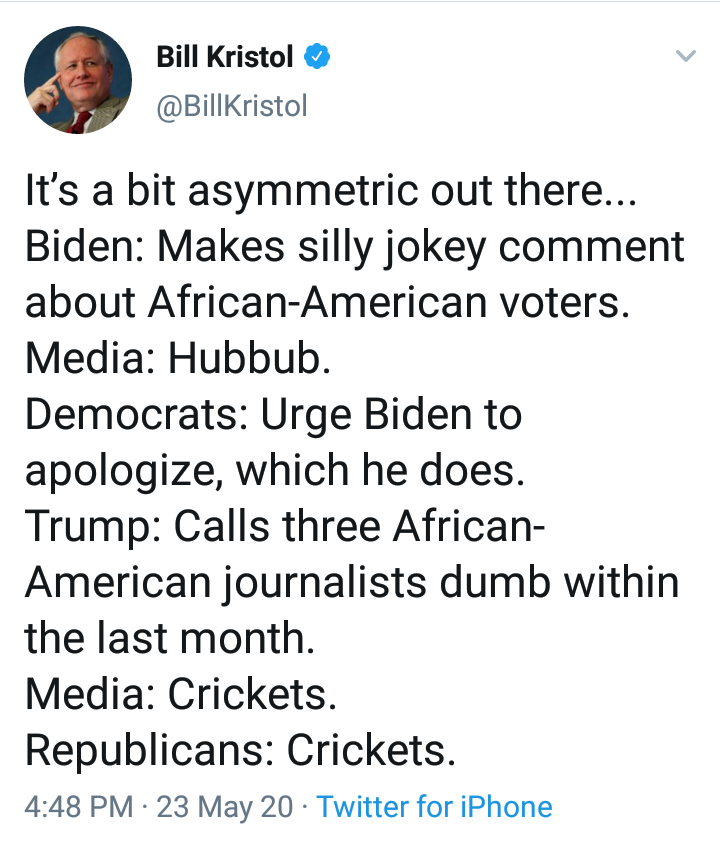Open the @BillKristol handle link

tap(232, 105)
